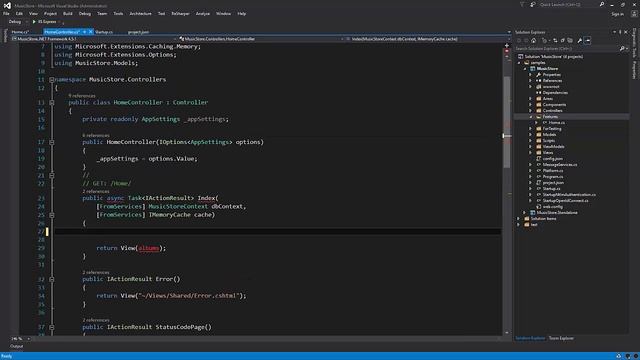Switch to the Home.cs editor tab

point(20,32)
